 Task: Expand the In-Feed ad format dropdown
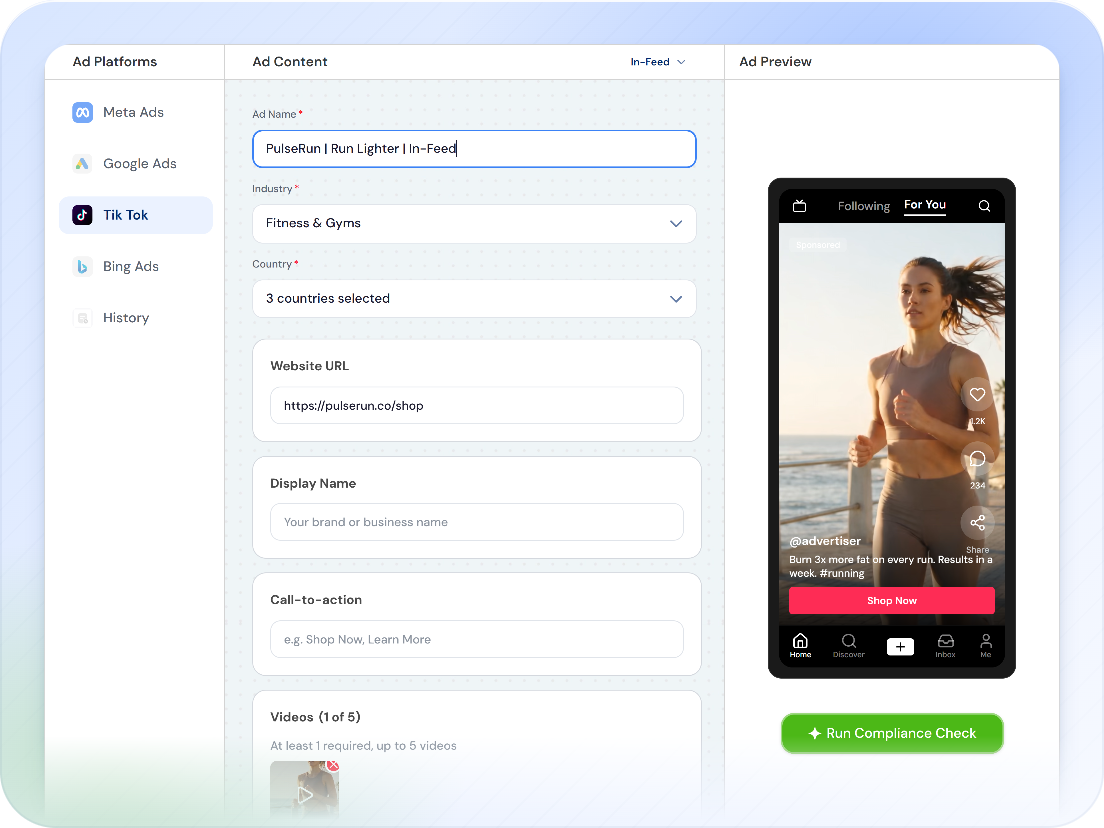658,62
